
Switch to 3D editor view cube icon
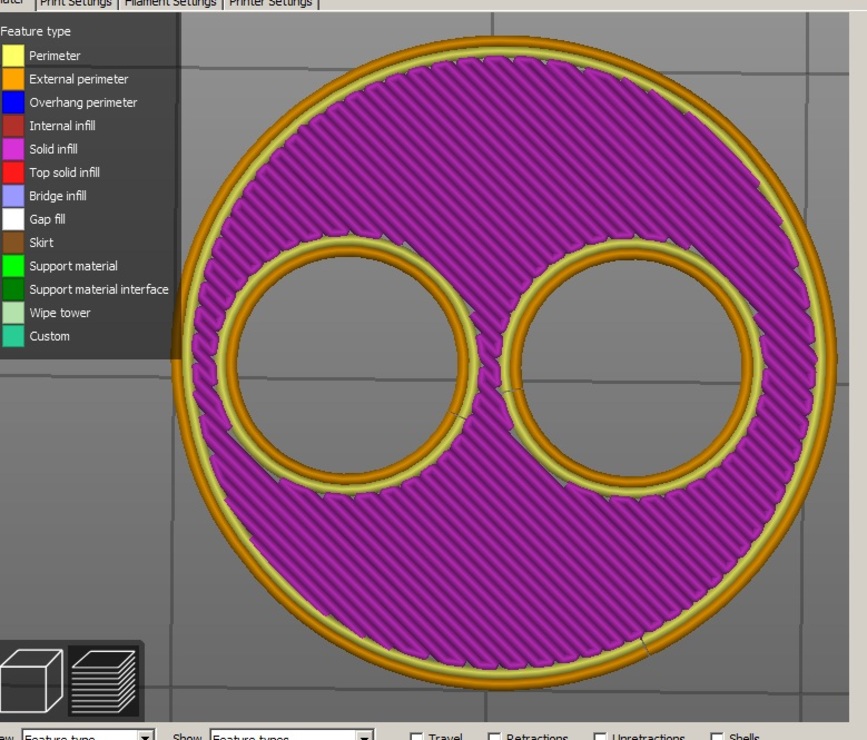[31, 681]
